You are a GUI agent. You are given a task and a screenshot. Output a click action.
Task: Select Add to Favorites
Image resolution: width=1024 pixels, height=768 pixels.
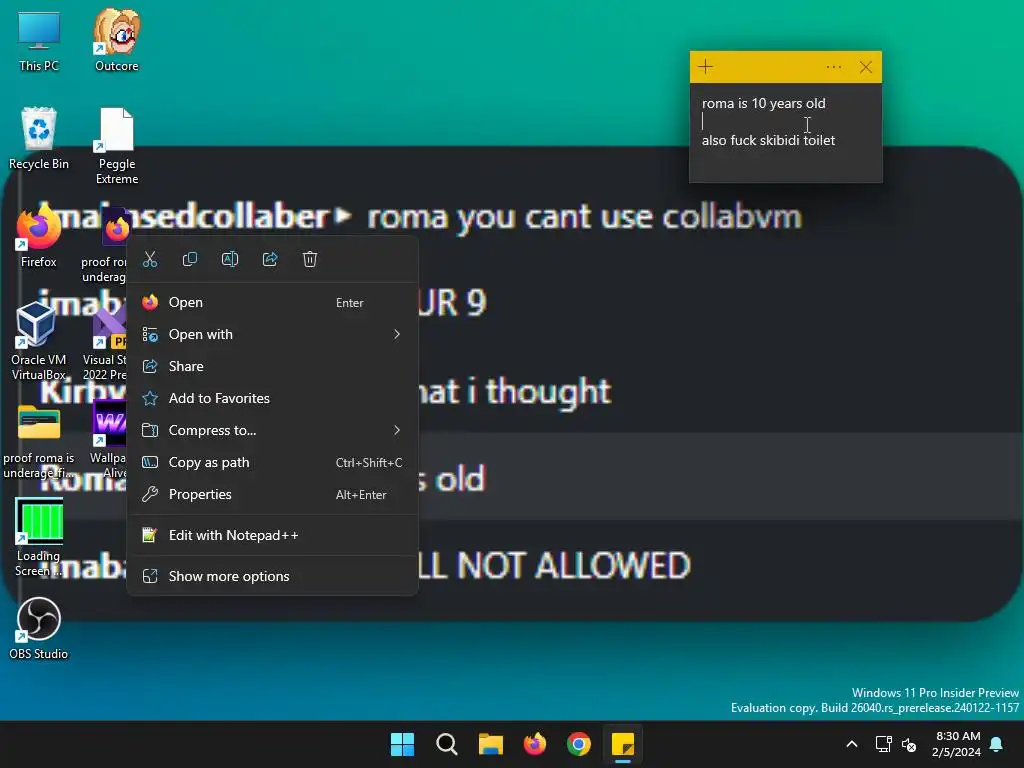[272, 398]
